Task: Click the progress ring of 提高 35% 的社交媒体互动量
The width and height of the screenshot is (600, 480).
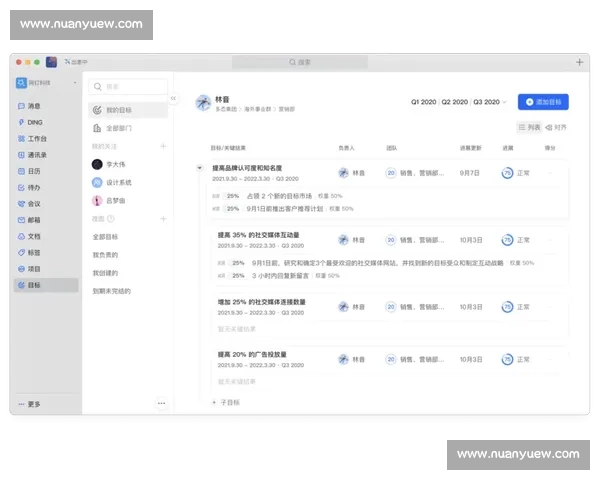Action: (507, 240)
